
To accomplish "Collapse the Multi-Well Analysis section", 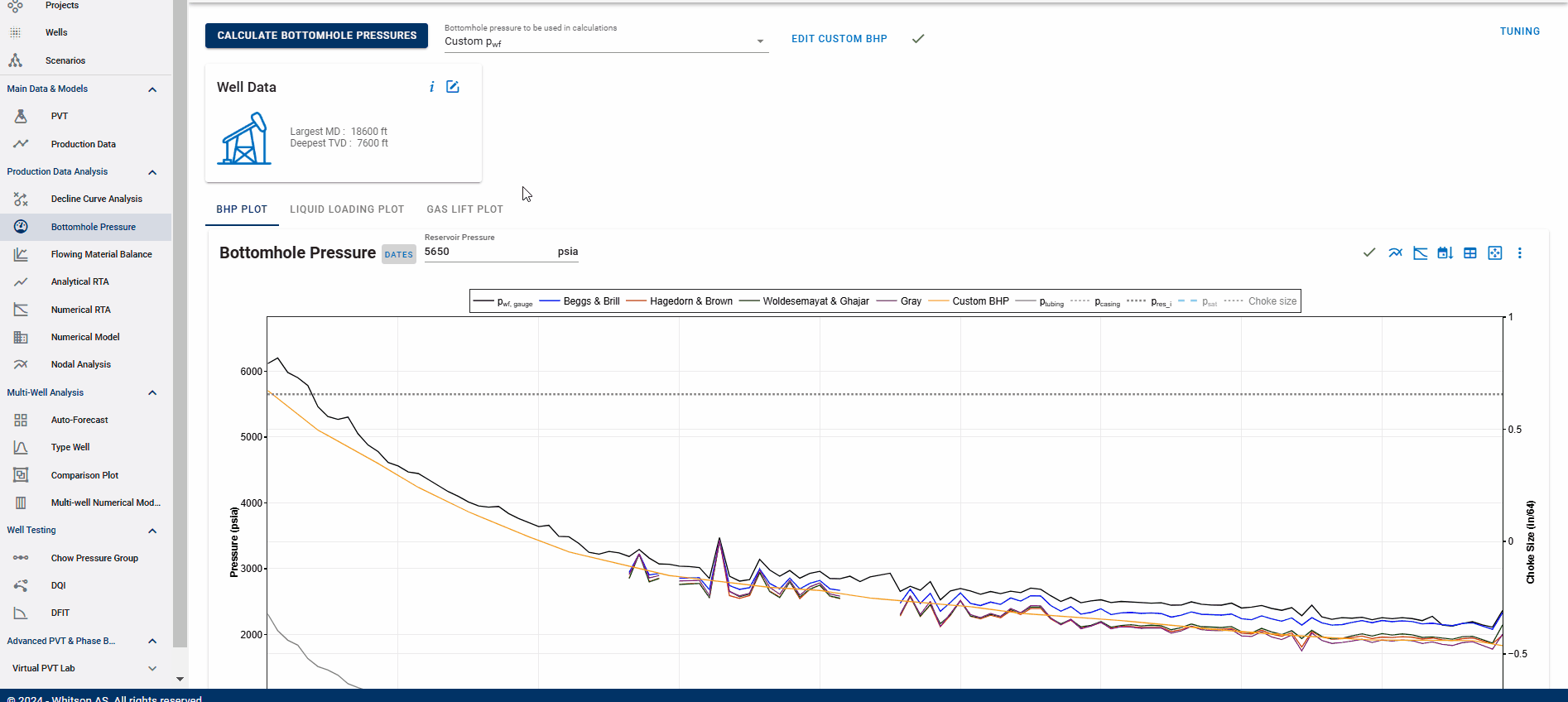I will (152, 392).
